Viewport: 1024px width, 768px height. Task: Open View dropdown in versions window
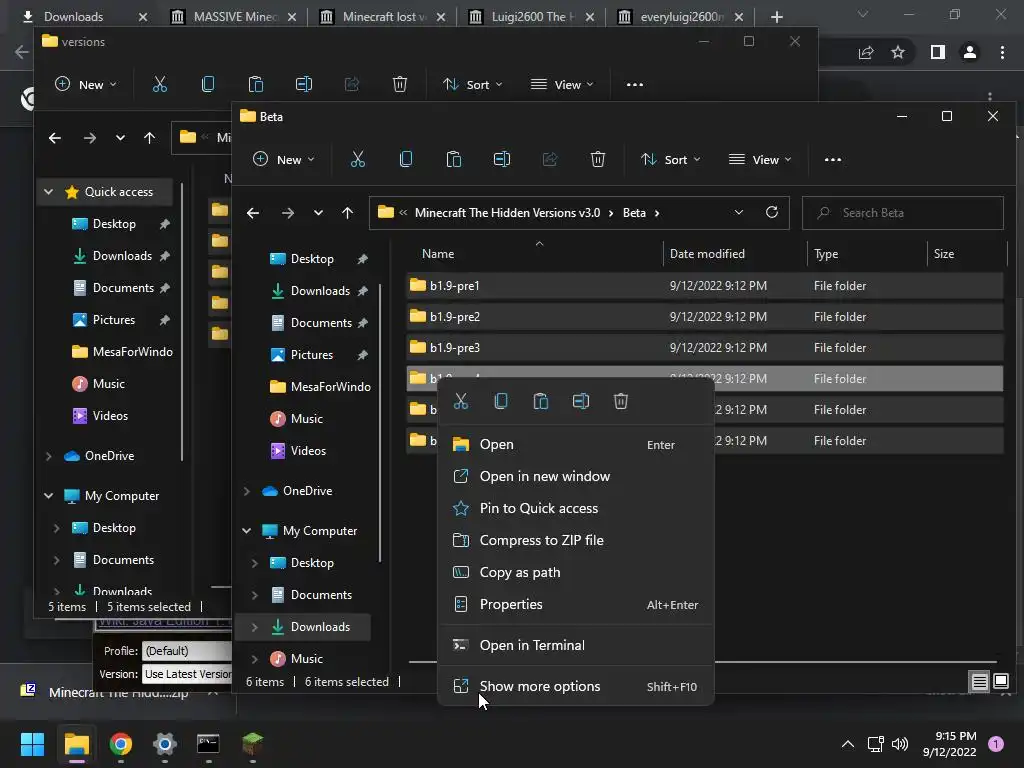562,85
